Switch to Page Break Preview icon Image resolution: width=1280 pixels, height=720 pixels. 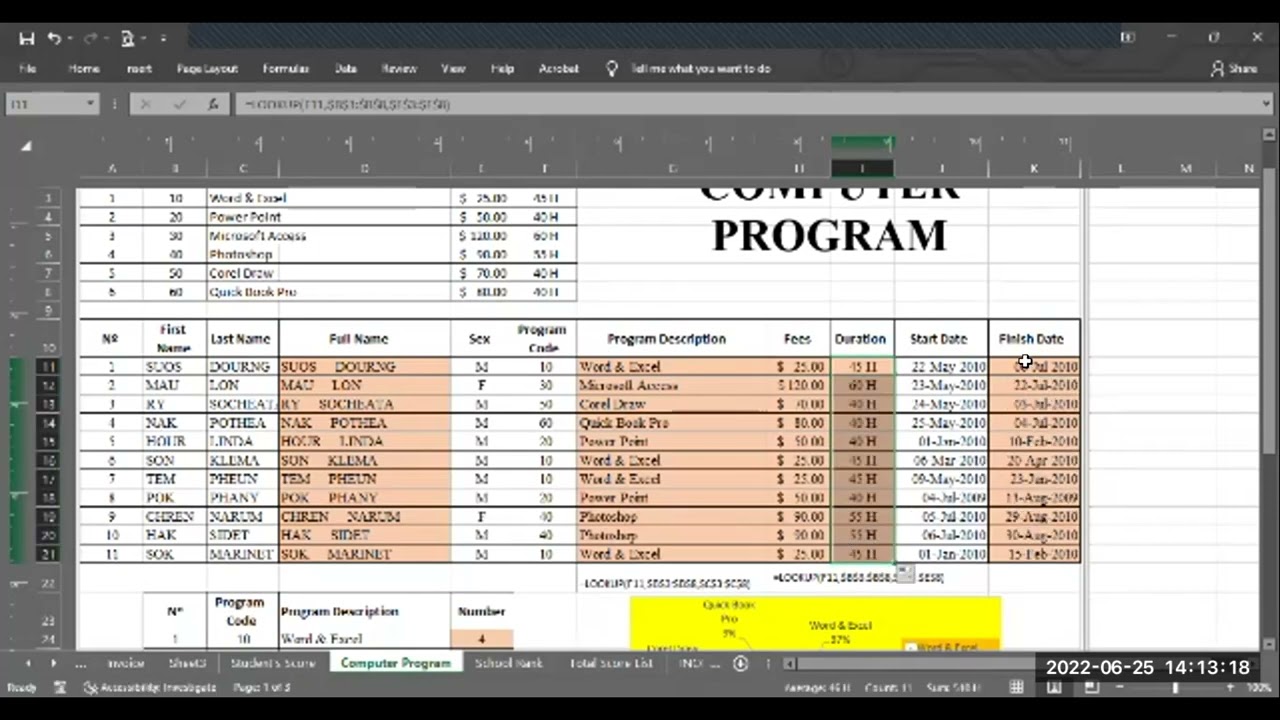1091,688
